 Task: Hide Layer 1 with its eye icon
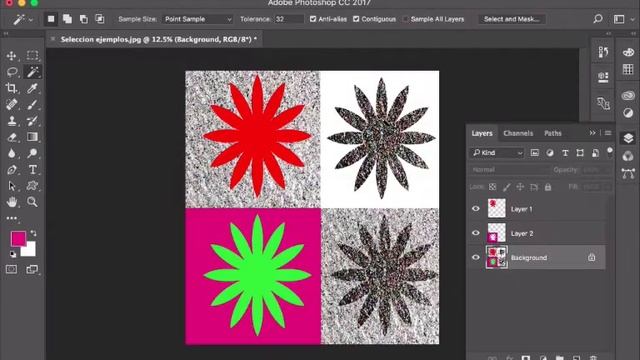[476, 209]
